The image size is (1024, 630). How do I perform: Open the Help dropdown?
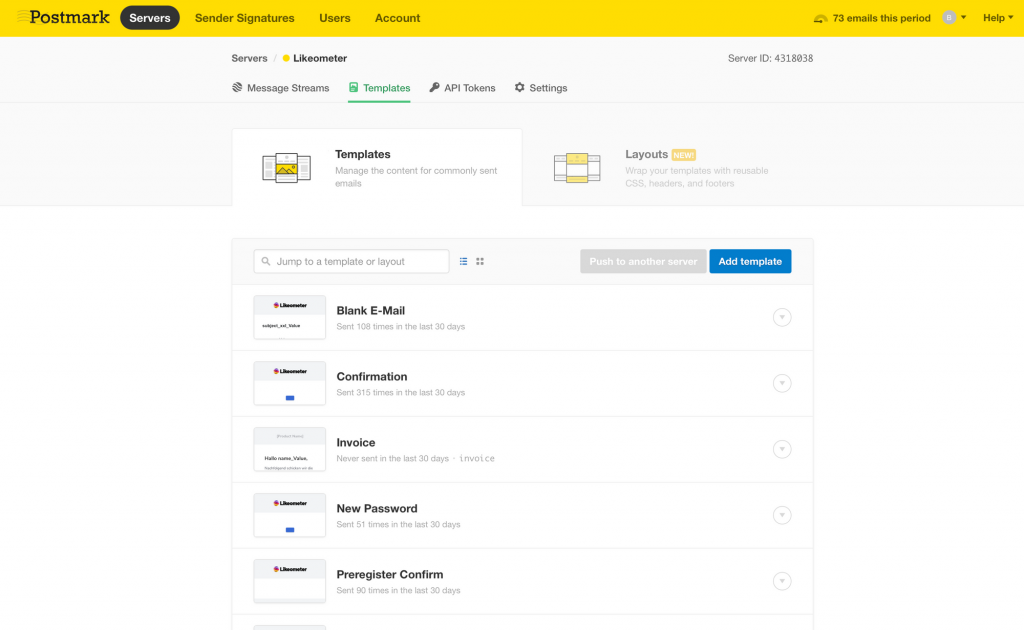[x=998, y=18]
